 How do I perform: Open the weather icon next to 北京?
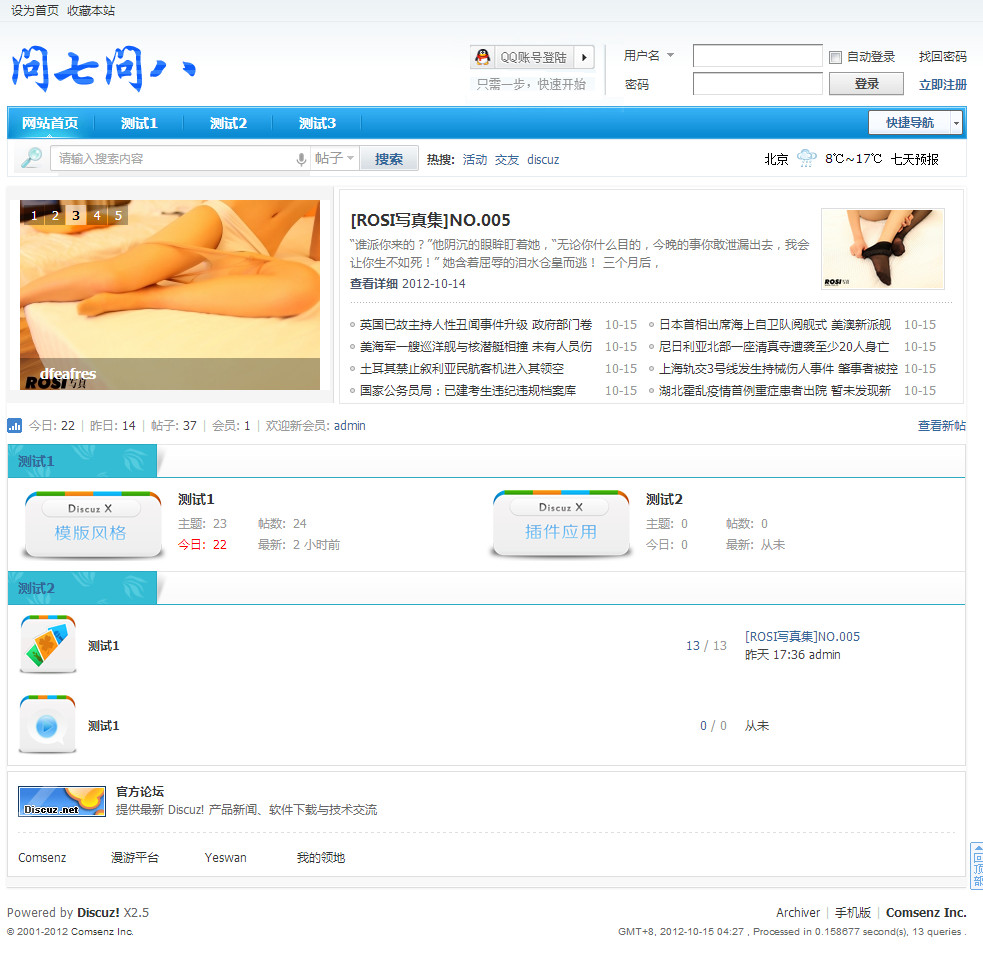[805, 158]
